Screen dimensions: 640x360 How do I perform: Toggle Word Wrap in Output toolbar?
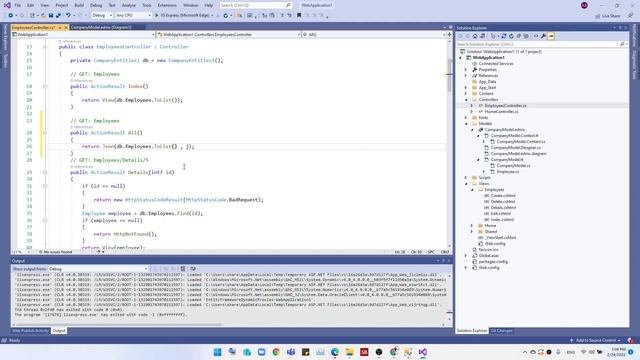193,269
